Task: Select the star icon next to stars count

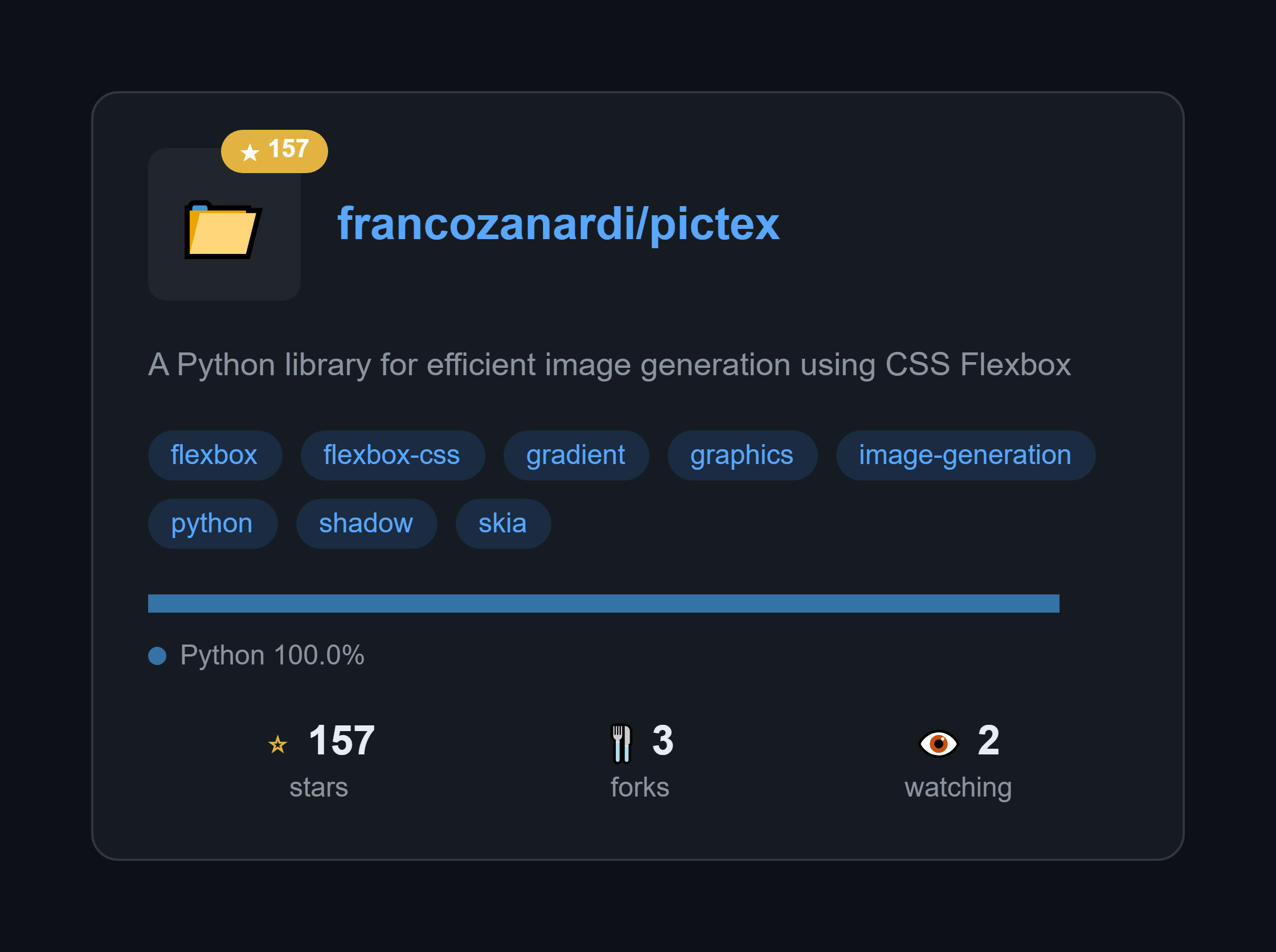Action: (278, 745)
